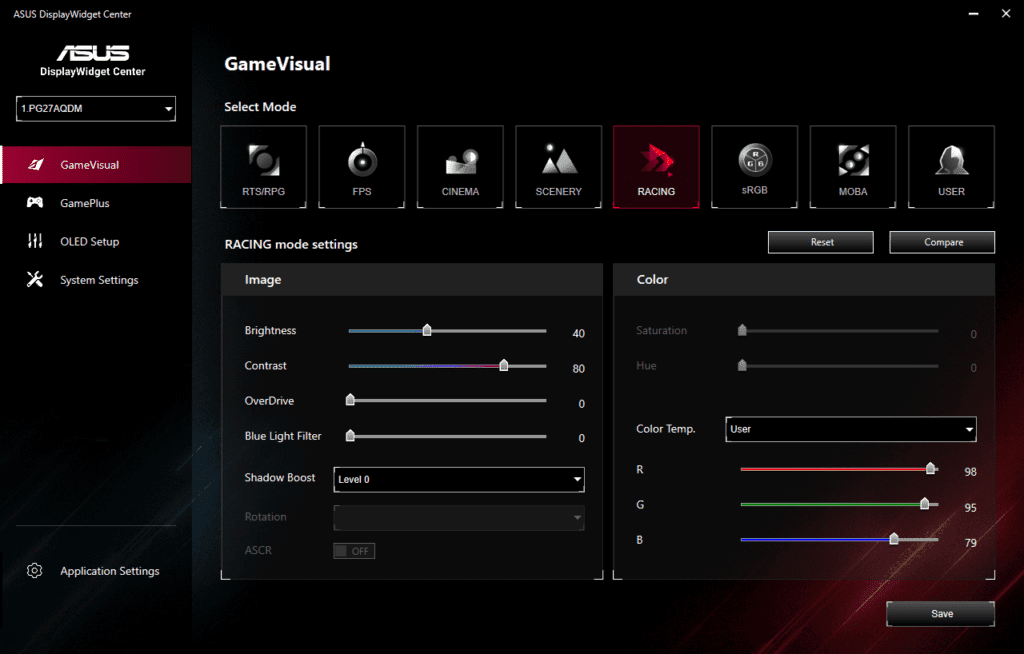Select the FPS mode icon
This screenshot has width=1024, height=654.
(361, 166)
